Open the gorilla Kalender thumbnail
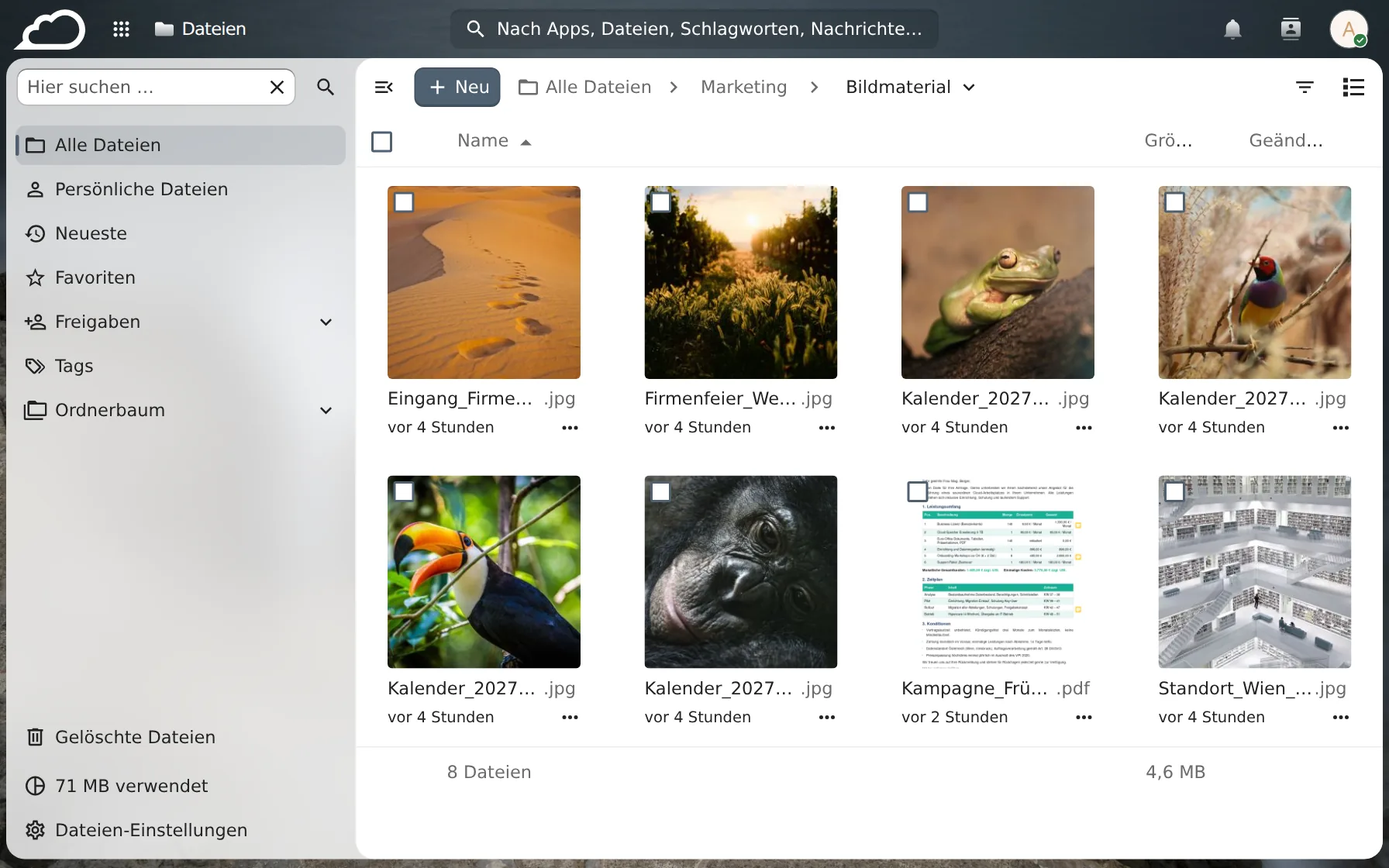 click(x=741, y=572)
